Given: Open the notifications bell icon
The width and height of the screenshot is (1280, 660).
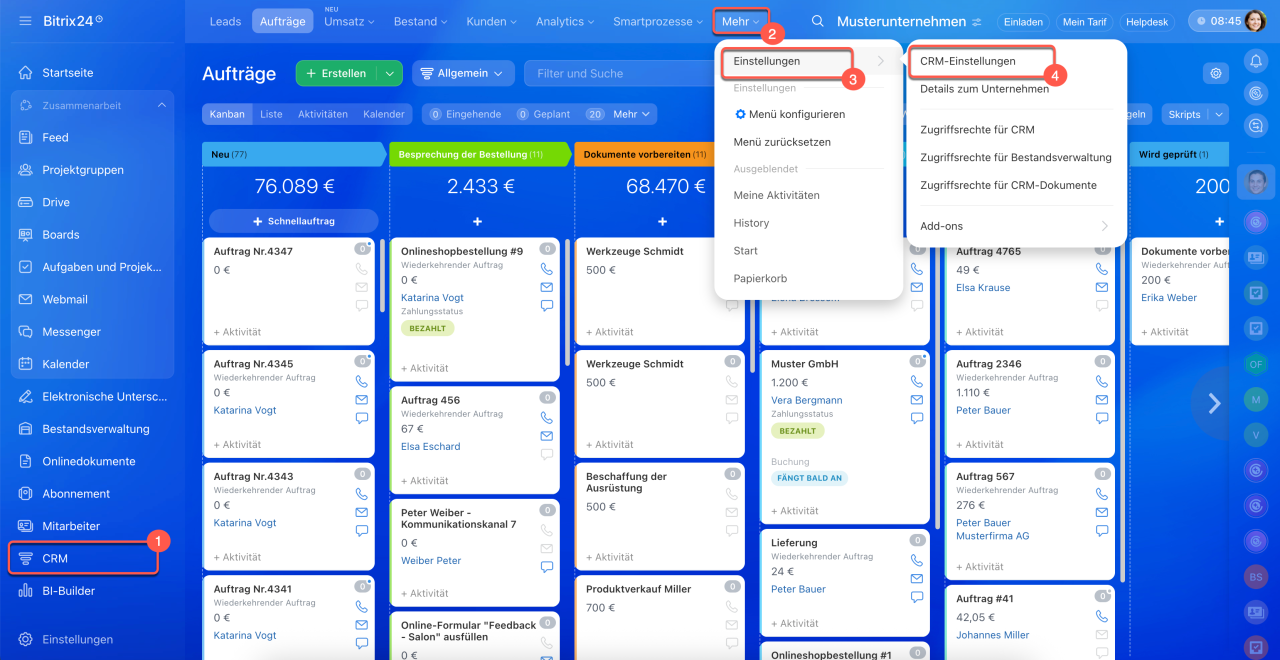Looking at the screenshot, I should [1255, 61].
